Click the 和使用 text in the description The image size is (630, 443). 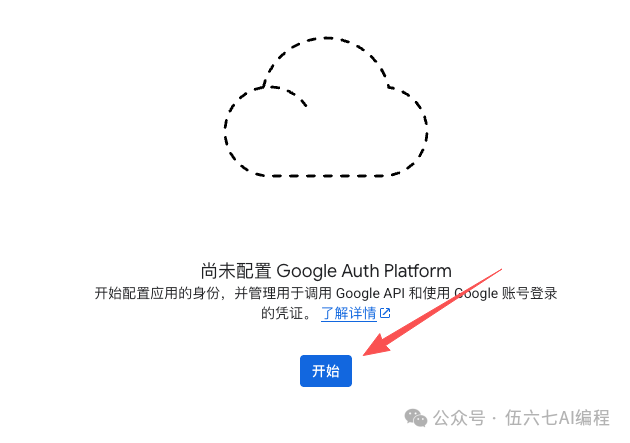coord(429,293)
